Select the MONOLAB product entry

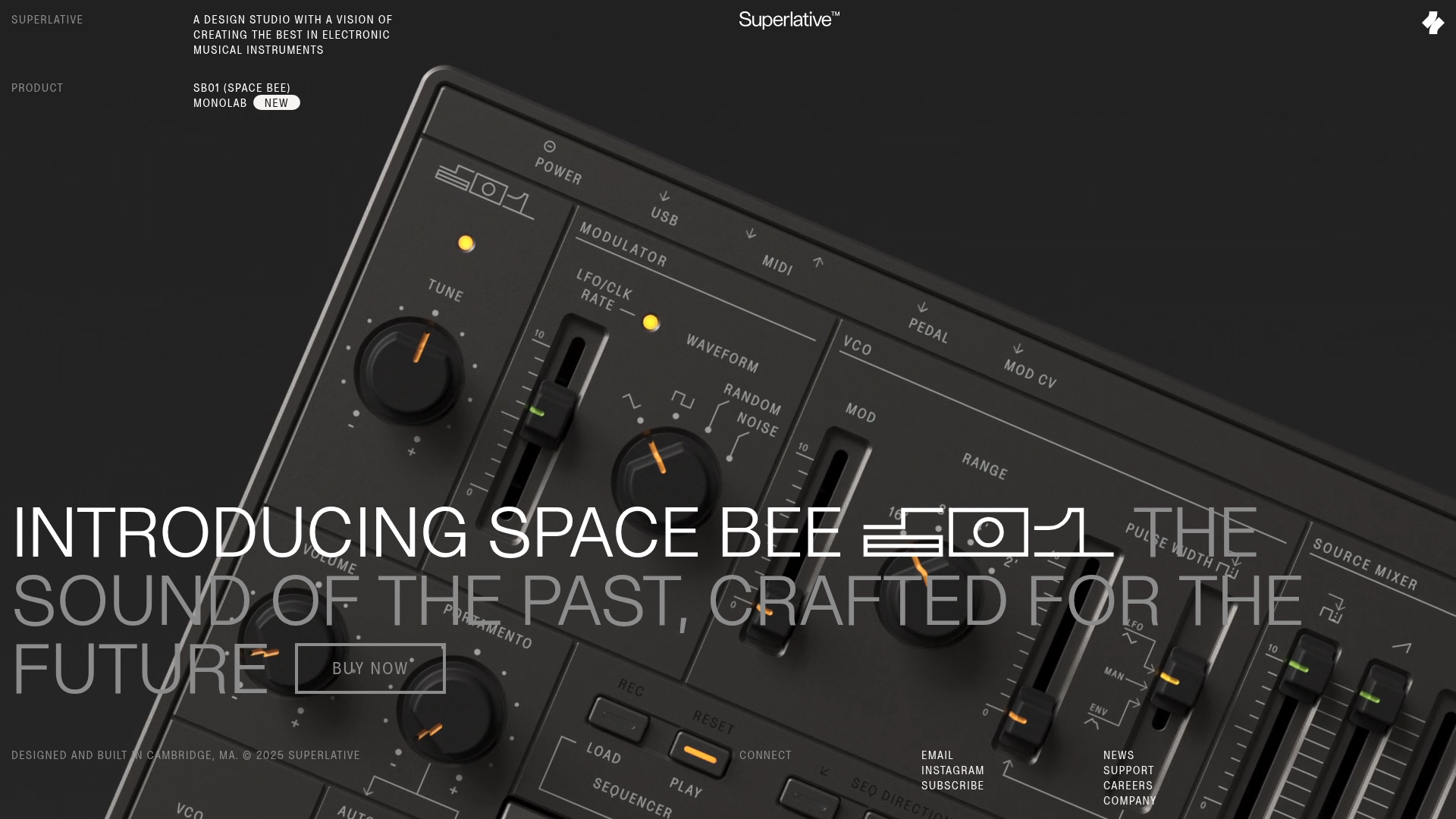click(x=219, y=102)
